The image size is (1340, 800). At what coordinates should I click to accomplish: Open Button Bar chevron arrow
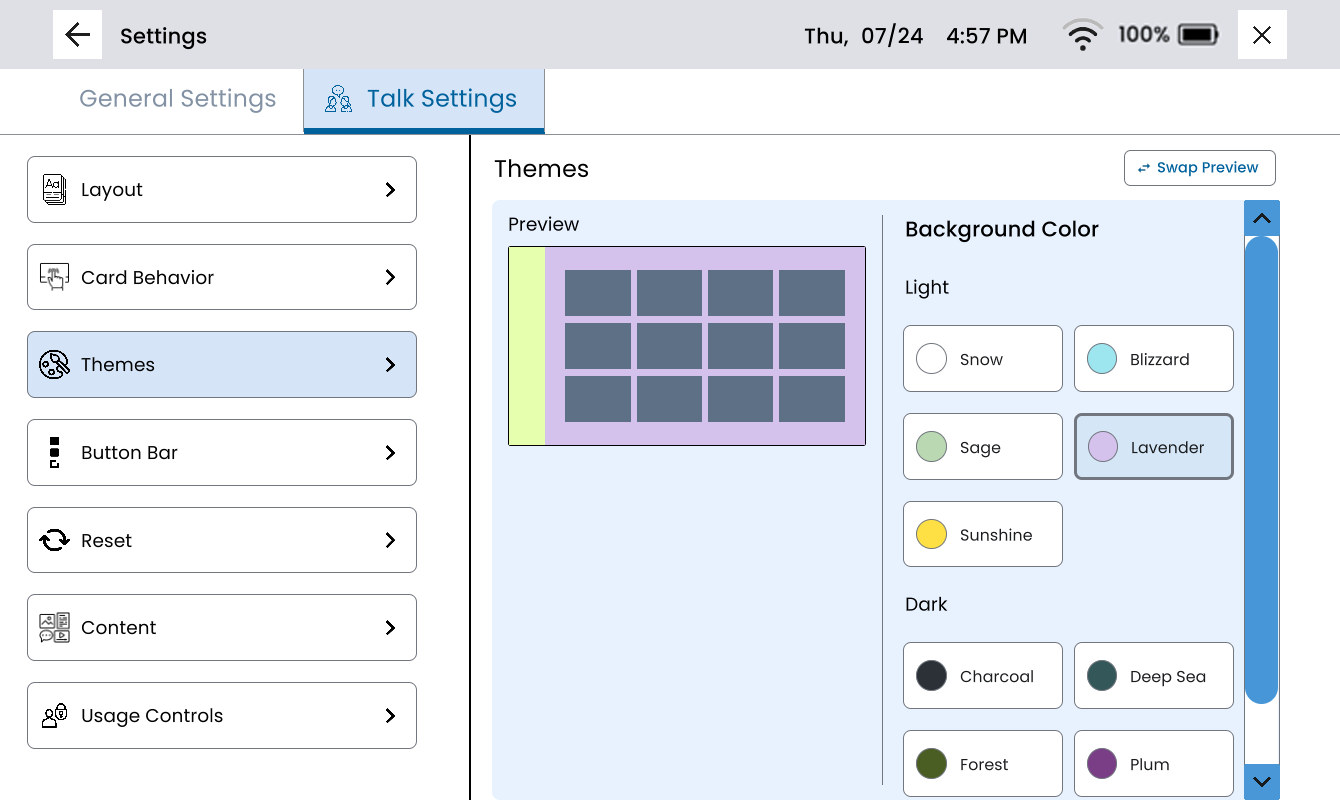point(390,452)
